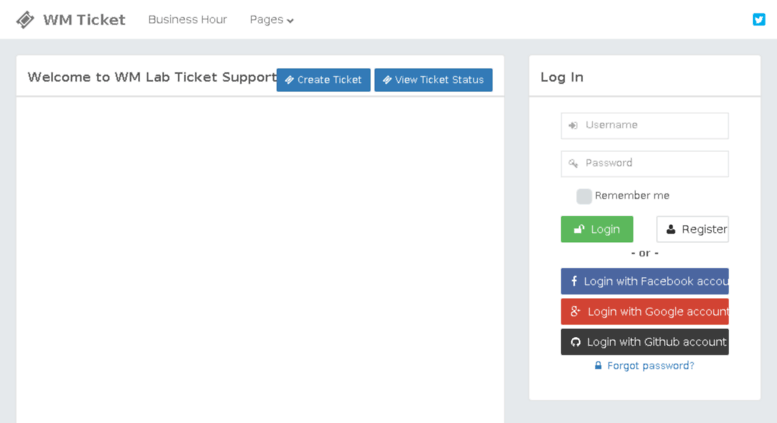This screenshot has height=423, width=777.
Task: Focus the Password input field
Action: coord(645,163)
